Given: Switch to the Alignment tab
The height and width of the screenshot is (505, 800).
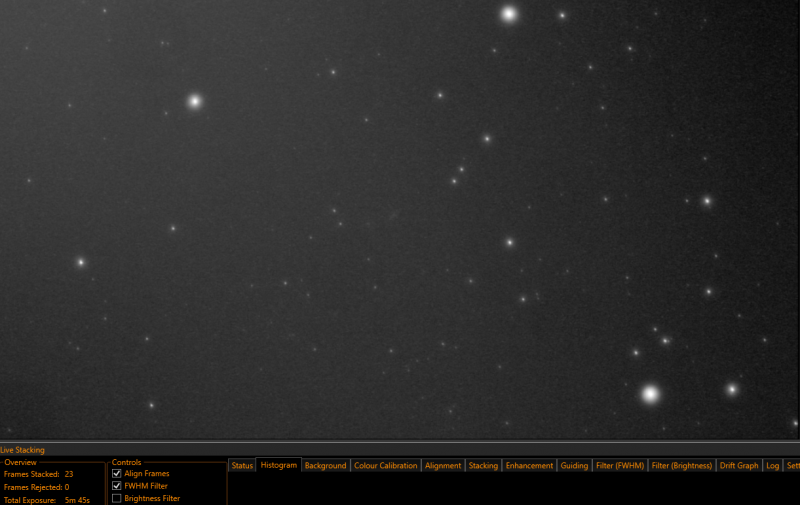Looking at the screenshot, I should [x=443, y=465].
